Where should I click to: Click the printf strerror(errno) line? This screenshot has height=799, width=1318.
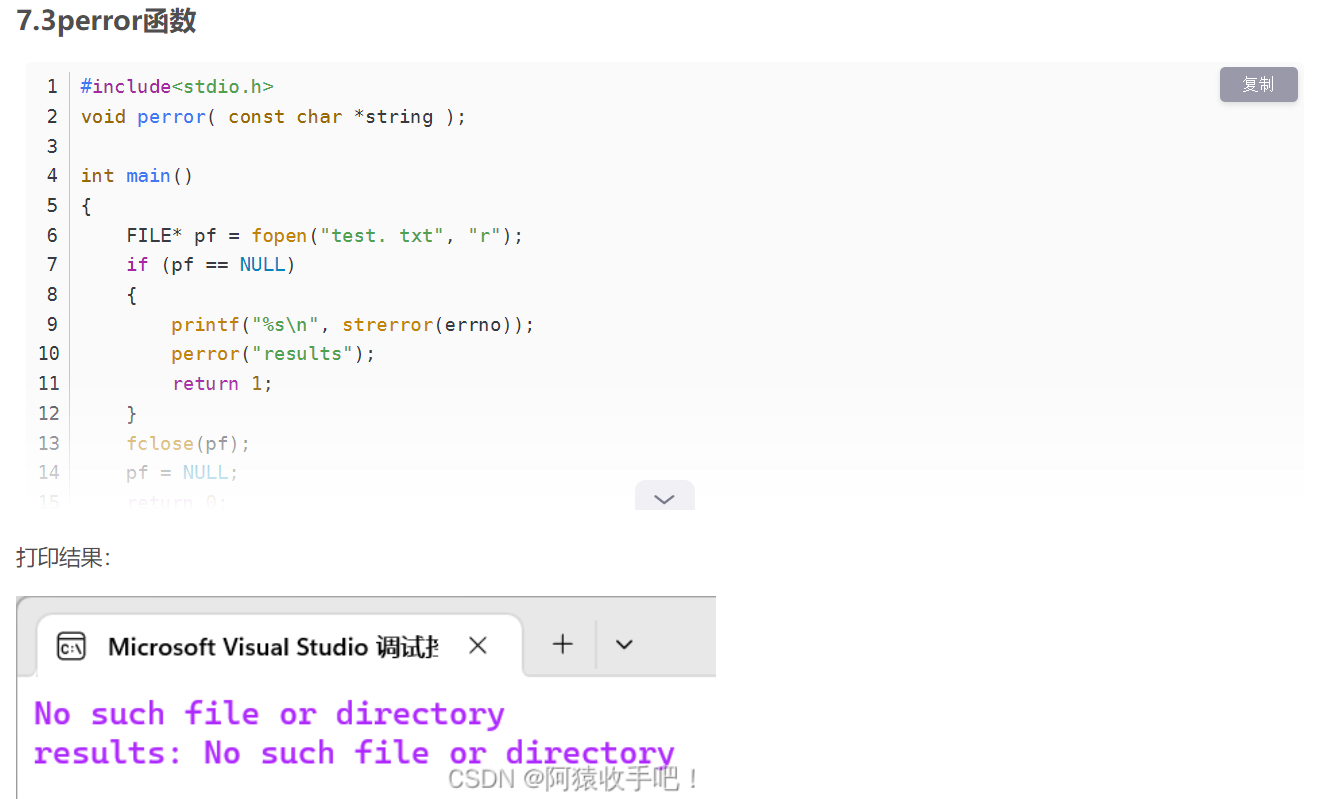pyautogui.click(x=353, y=325)
